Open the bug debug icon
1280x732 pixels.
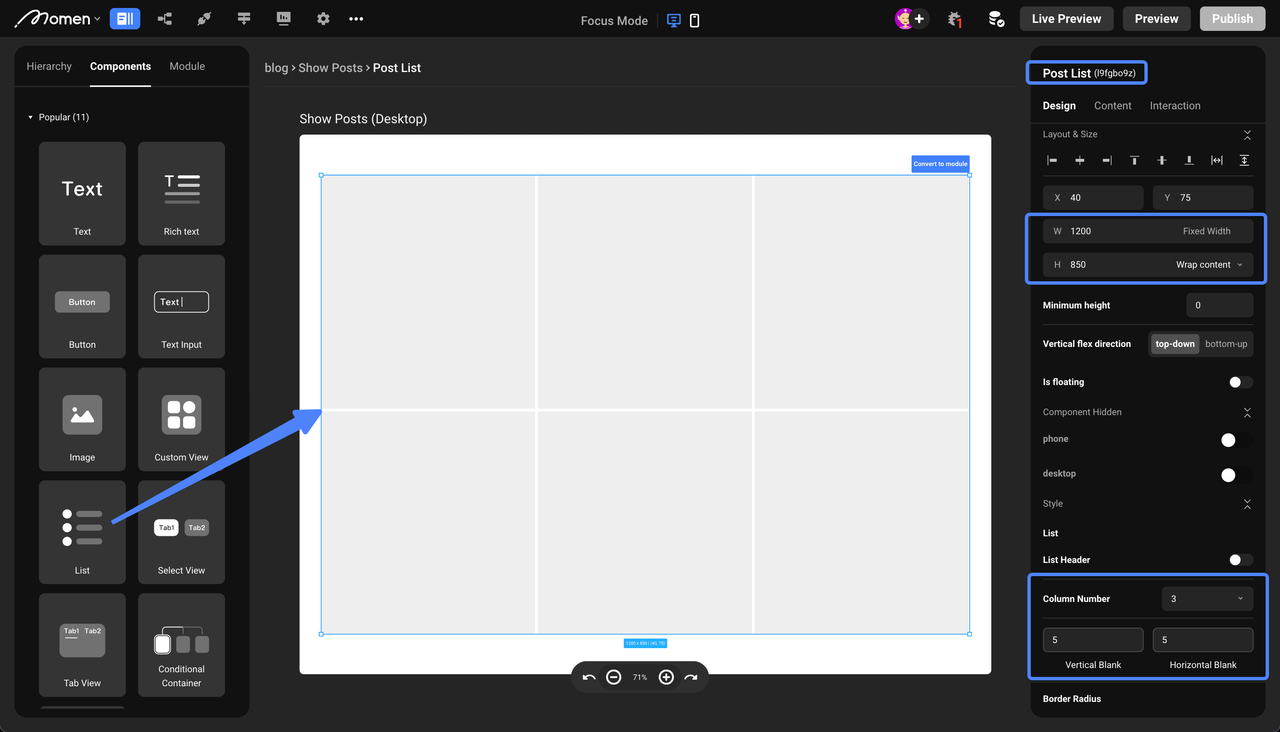pyautogui.click(x=955, y=19)
